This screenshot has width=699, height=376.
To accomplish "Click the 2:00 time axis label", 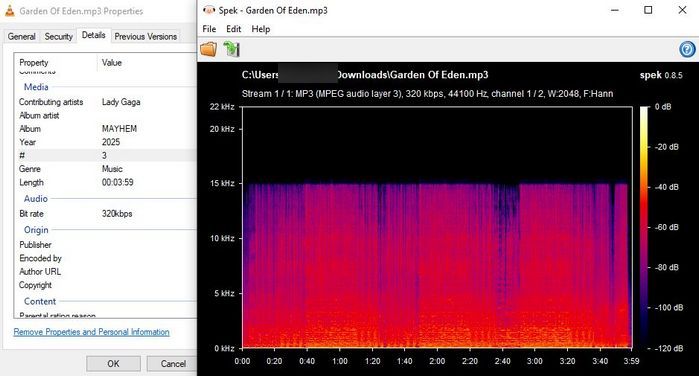I will click(437, 361).
